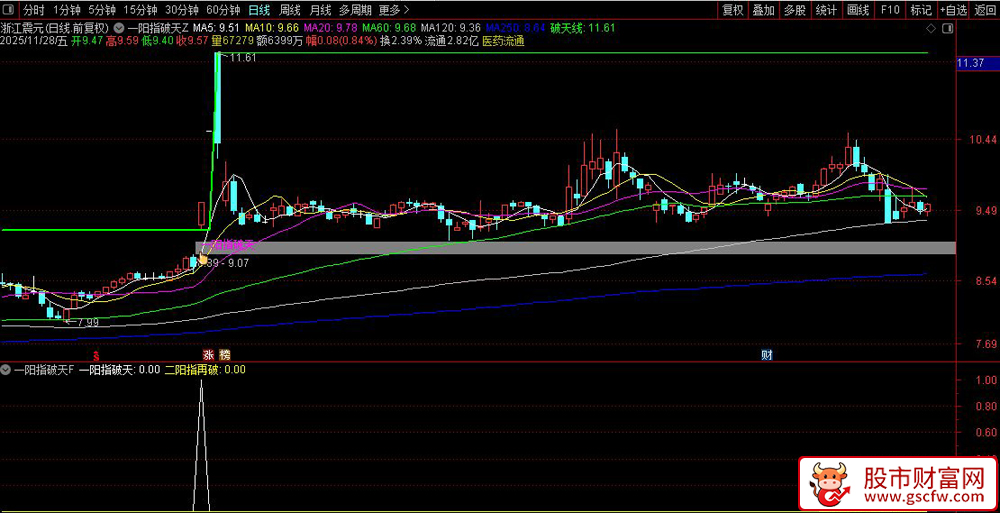Click the red 'S' marker under the chart
Screen dimensions: 1000x513
[96, 355]
